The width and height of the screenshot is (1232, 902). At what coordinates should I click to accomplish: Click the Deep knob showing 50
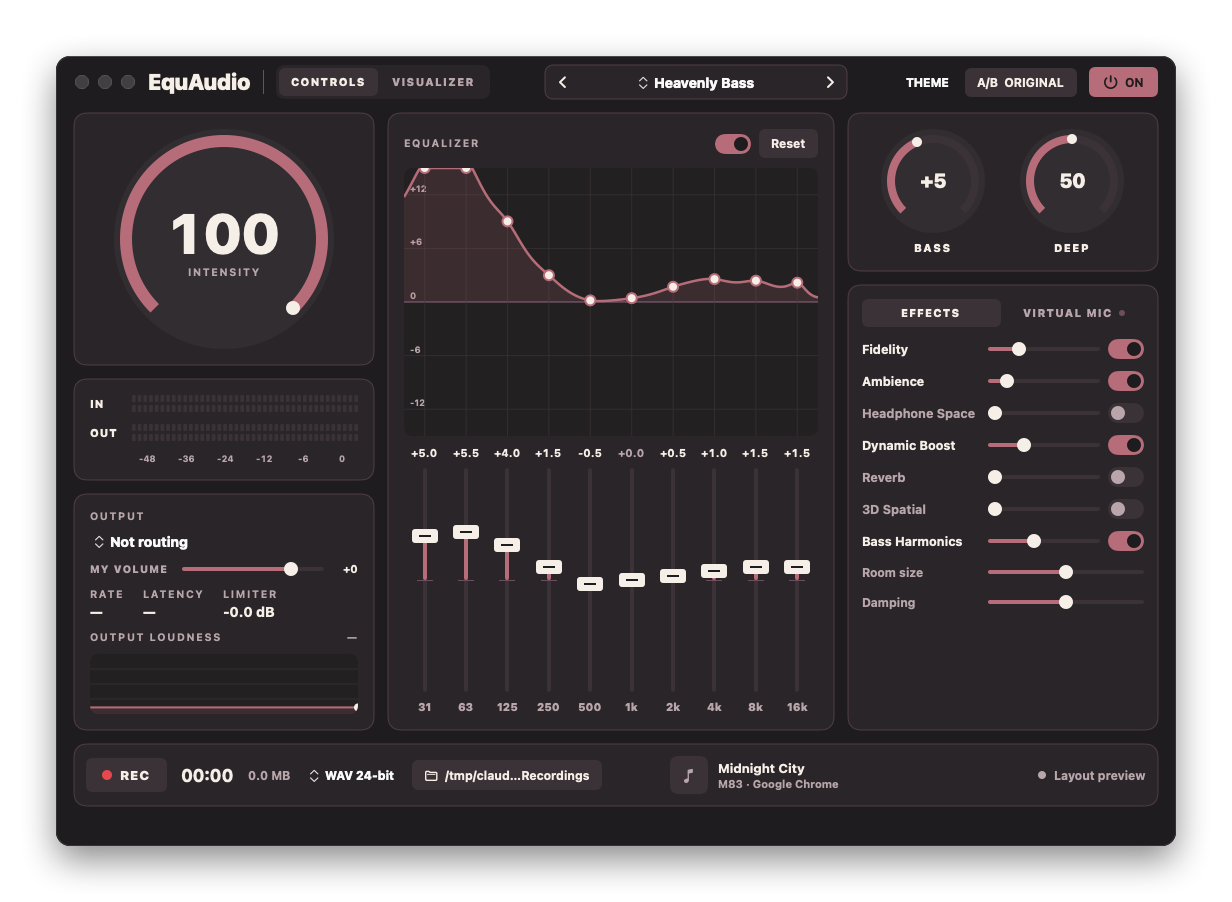[1072, 182]
